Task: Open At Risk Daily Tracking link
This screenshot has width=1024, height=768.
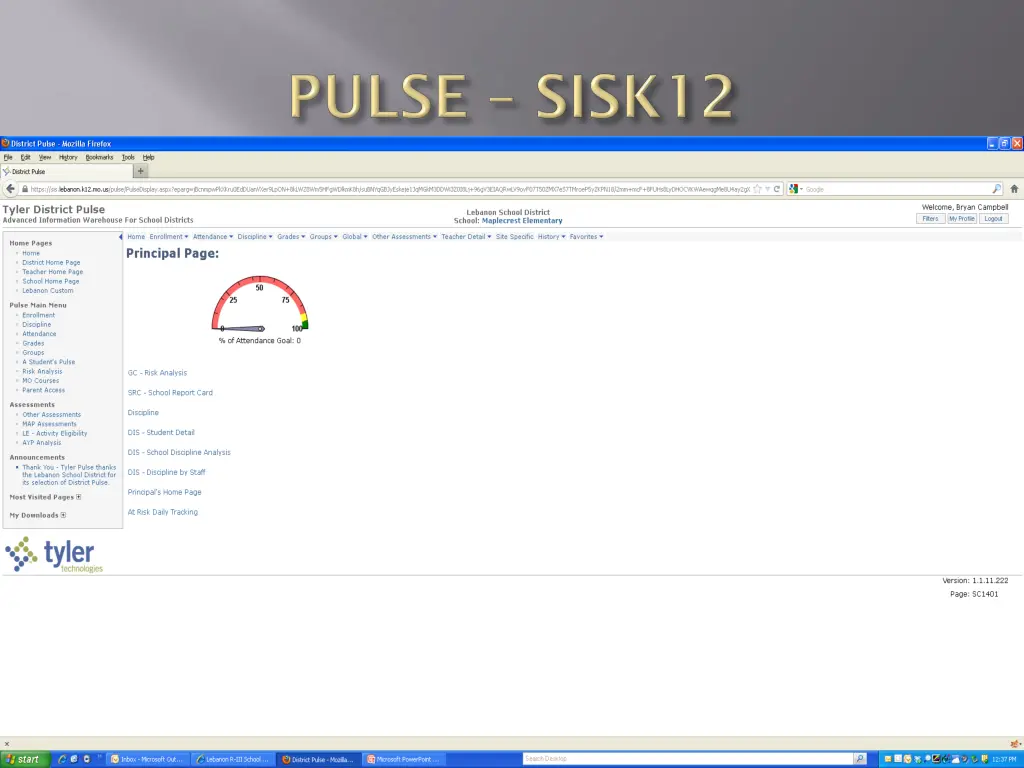Action: (x=163, y=512)
